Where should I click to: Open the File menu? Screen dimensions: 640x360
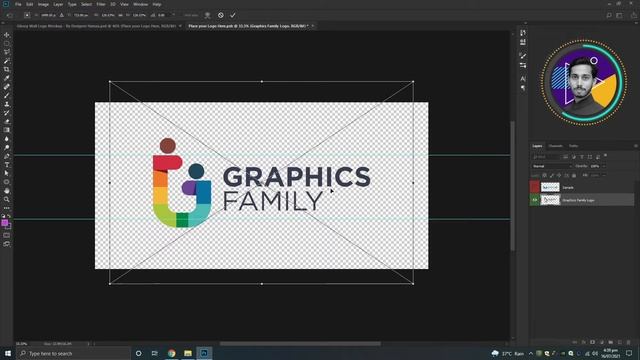18,4
